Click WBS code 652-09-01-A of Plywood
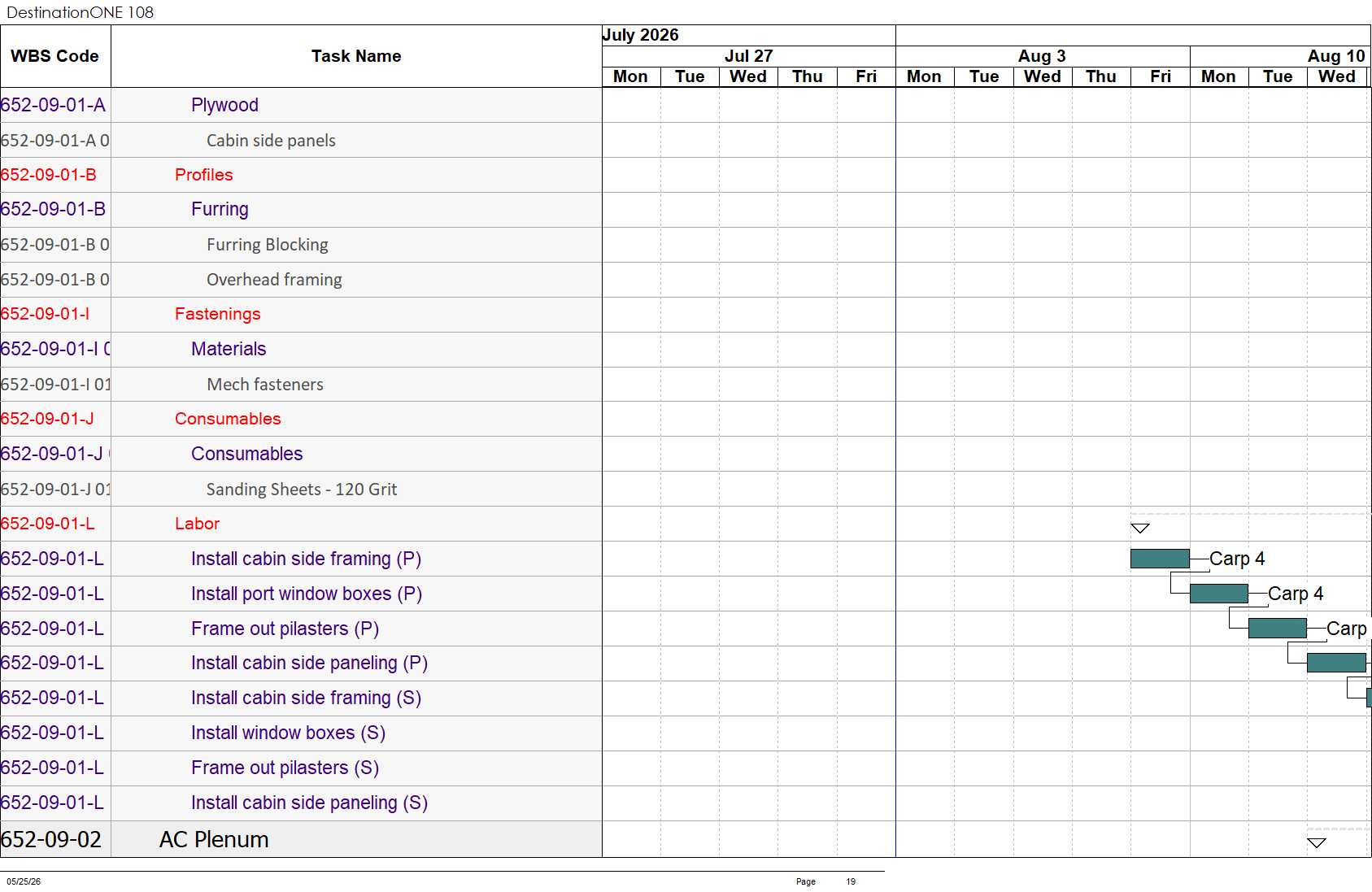This screenshot has width=1372, height=892. pyautogui.click(x=53, y=105)
